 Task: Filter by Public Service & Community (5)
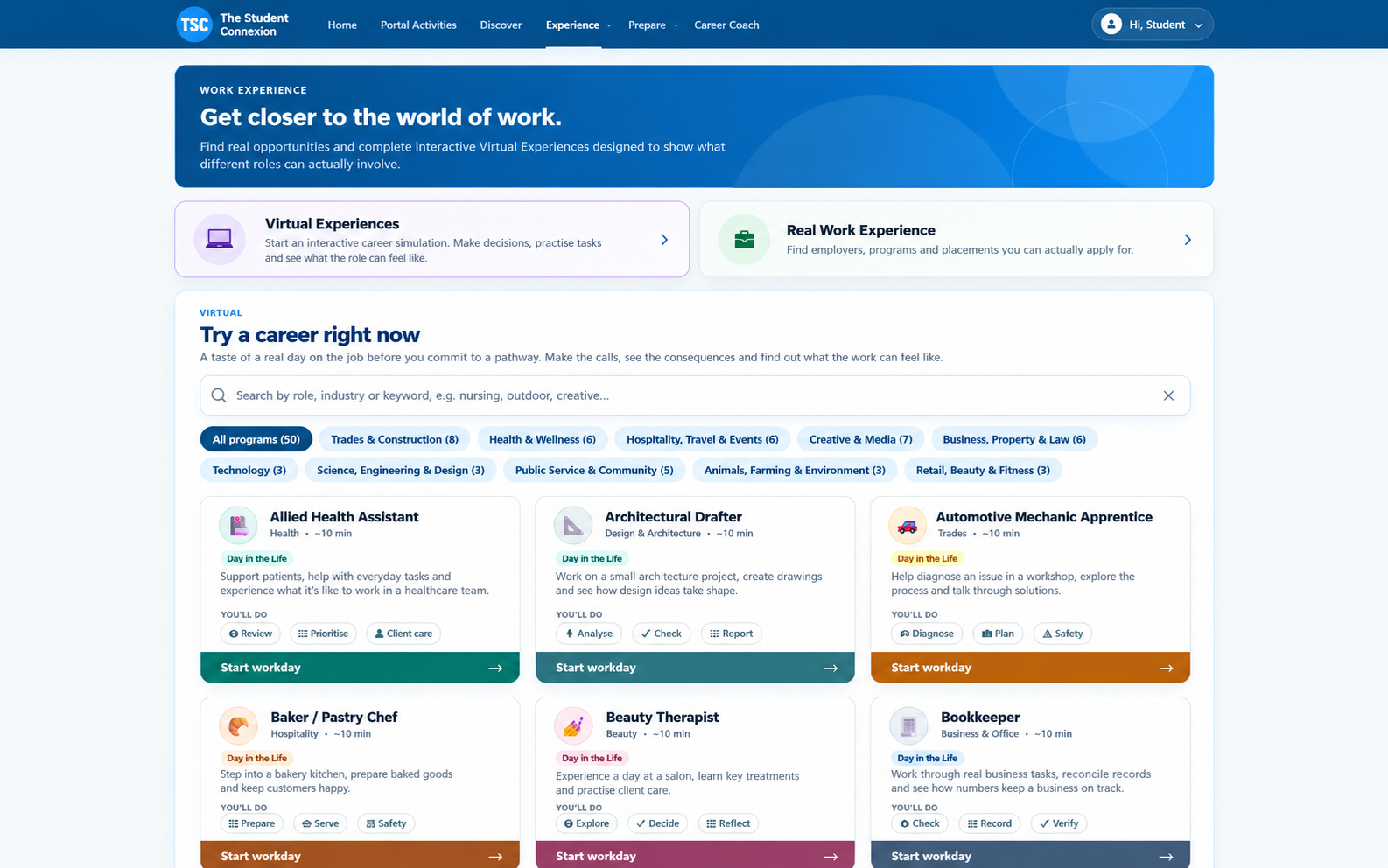coord(594,470)
